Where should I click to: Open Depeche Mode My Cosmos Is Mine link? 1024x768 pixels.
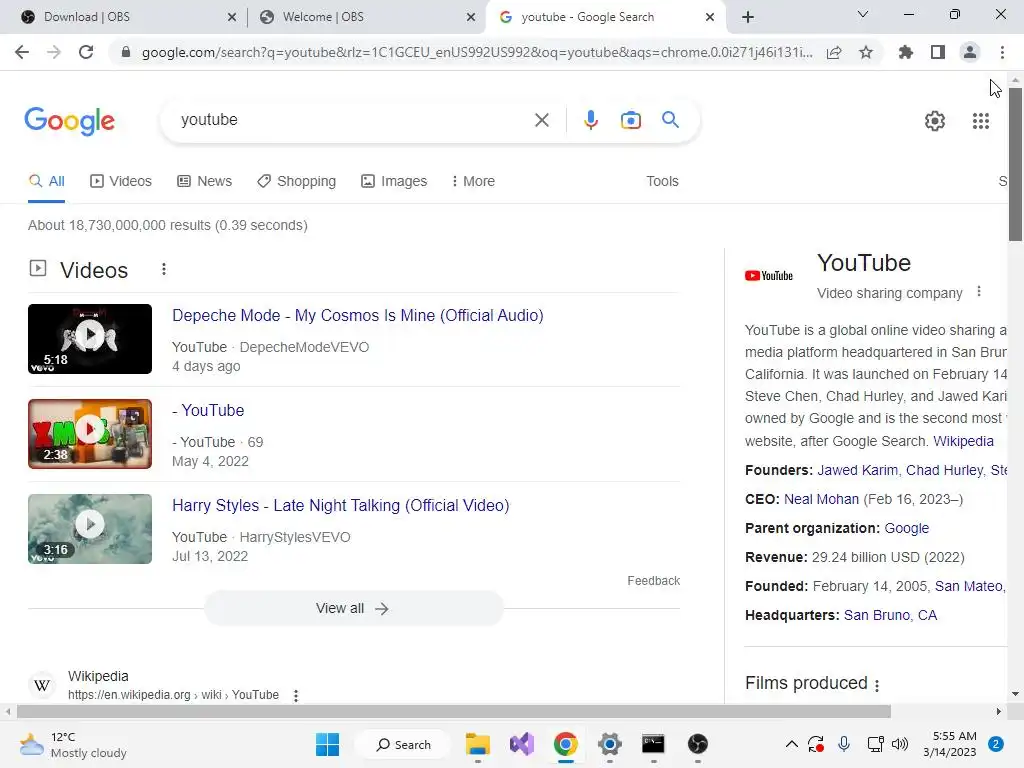(358, 315)
